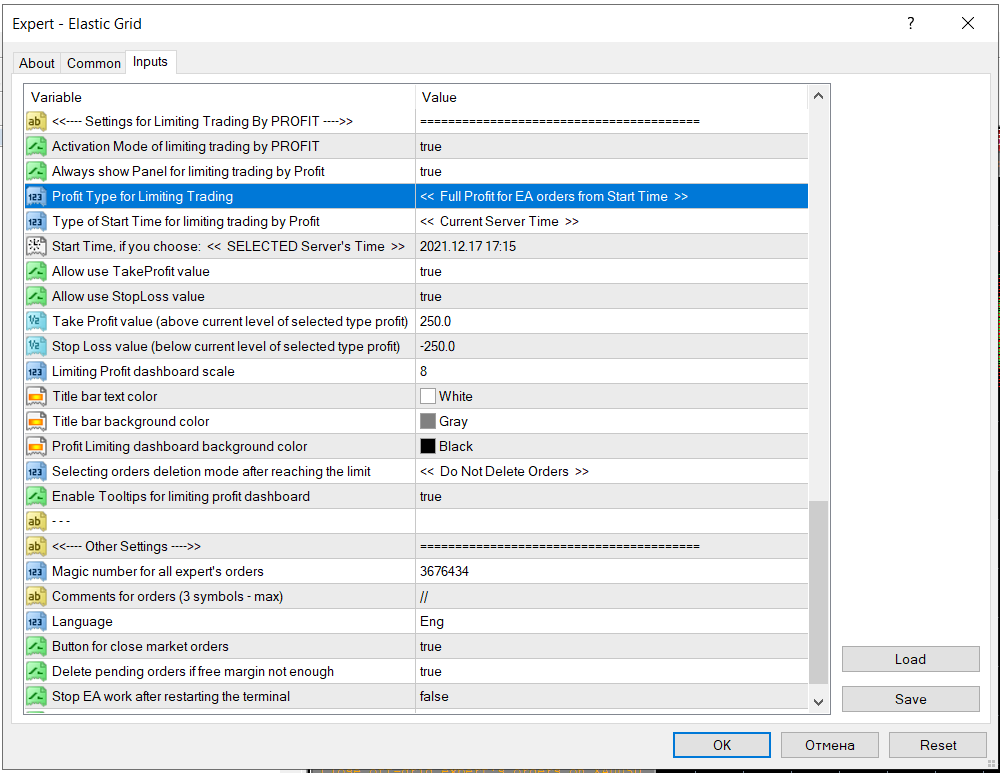Click the clock icon beside Start Time row
1000x773 pixels.
(35, 246)
